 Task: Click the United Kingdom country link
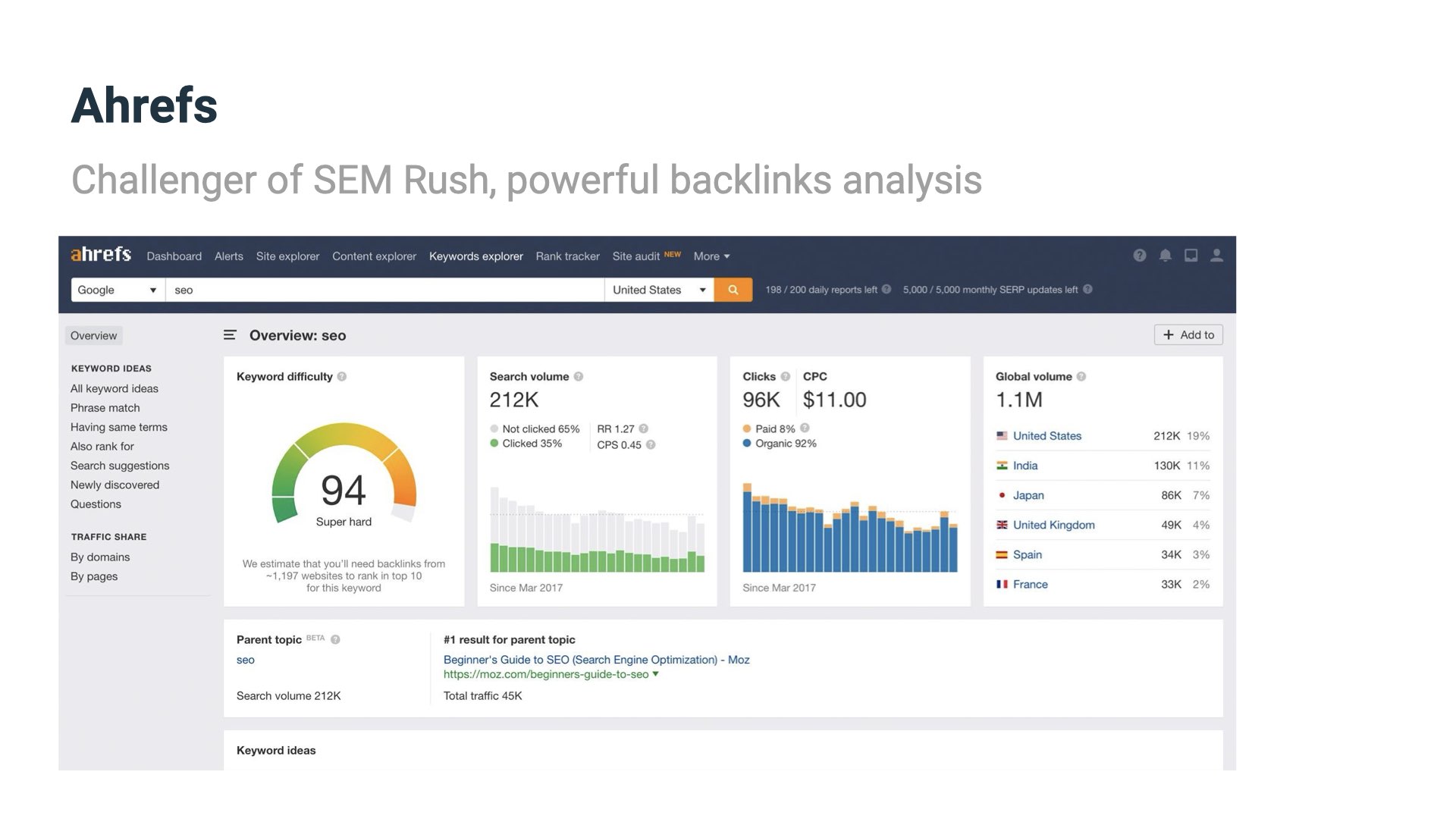point(1054,525)
